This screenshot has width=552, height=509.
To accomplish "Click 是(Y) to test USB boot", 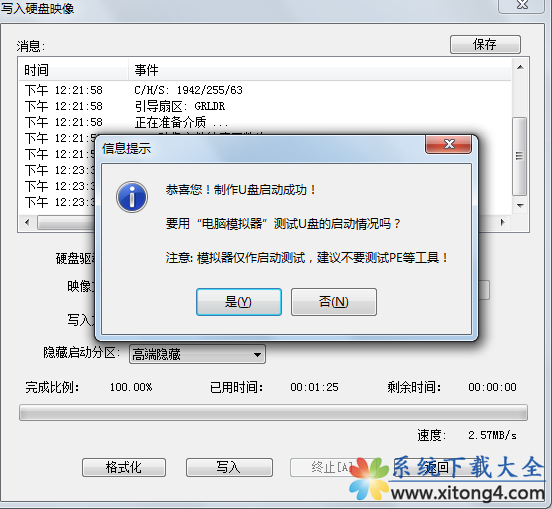I will pos(239,302).
